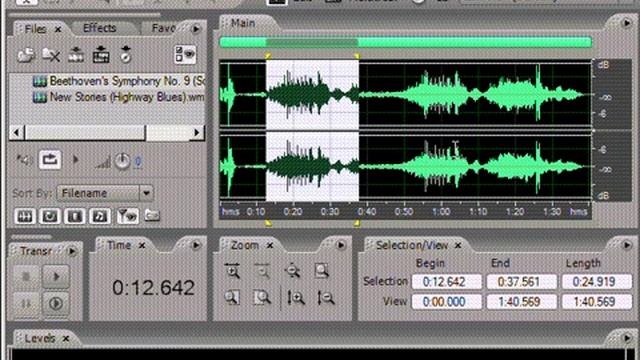This screenshot has width=640, height=360.
Task: Select the Main panel tab
Action: click(x=243, y=23)
